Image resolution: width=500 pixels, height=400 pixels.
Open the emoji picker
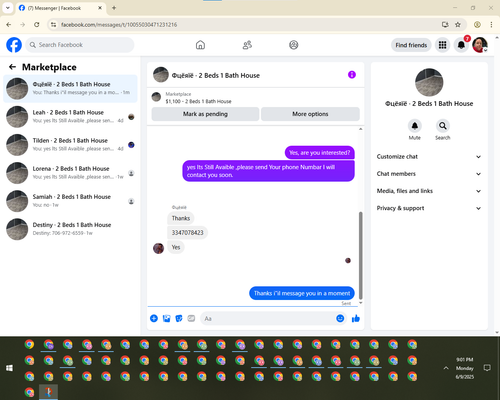340,318
